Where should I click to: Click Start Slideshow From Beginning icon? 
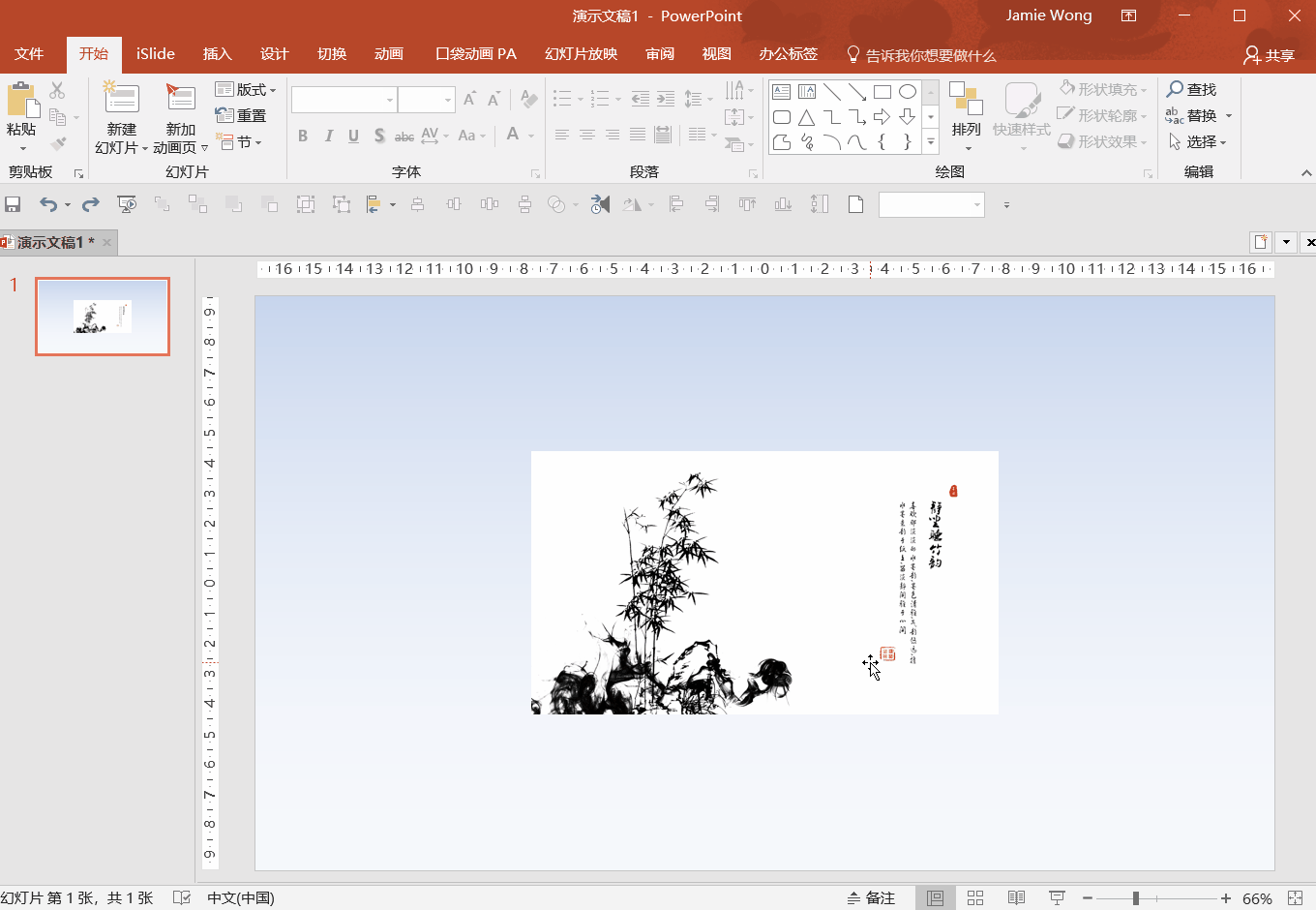pyautogui.click(x=127, y=204)
